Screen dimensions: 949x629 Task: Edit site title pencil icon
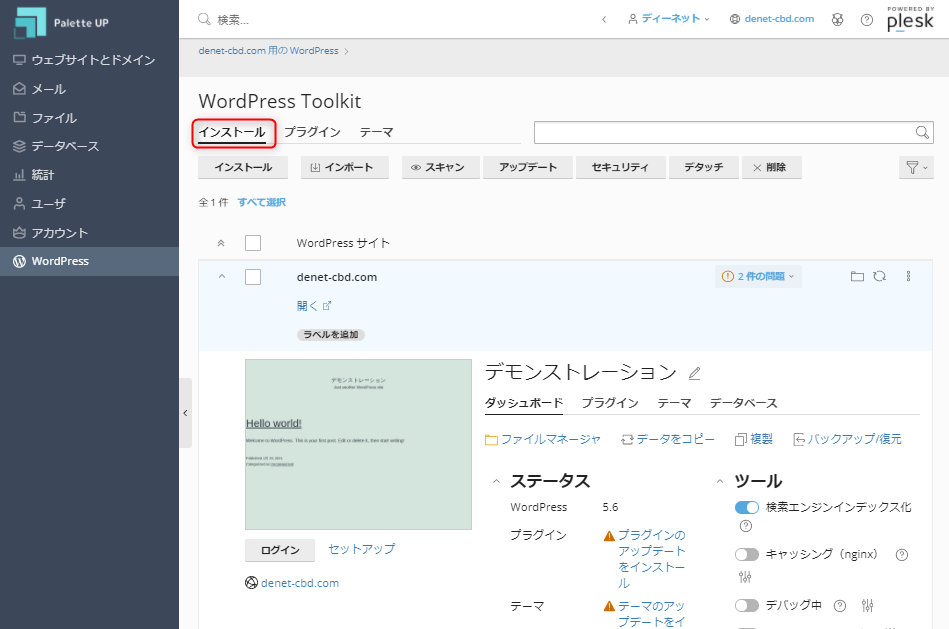coord(694,374)
